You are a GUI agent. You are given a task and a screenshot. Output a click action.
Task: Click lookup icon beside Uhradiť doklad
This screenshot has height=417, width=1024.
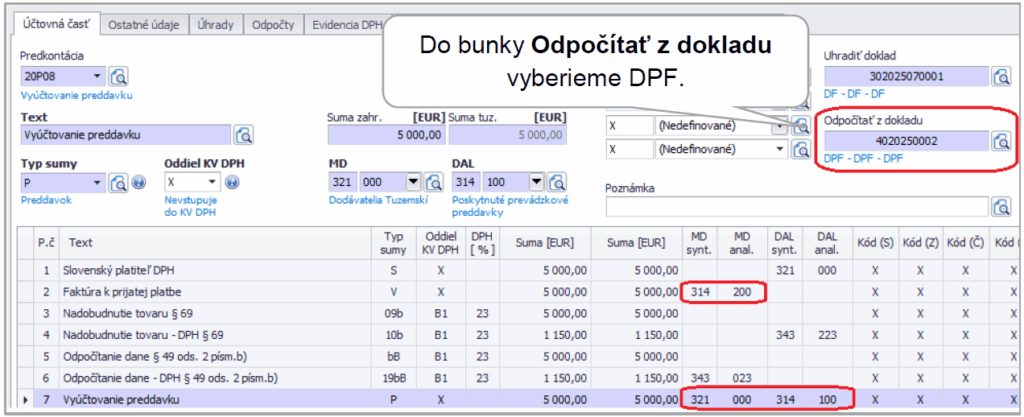tap(1001, 76)
